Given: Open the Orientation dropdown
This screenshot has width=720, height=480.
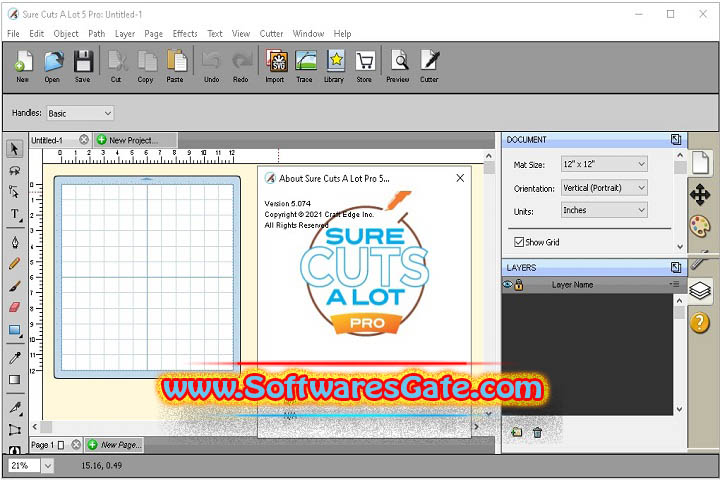Looking at the screenshot, I should click(604, 188).
